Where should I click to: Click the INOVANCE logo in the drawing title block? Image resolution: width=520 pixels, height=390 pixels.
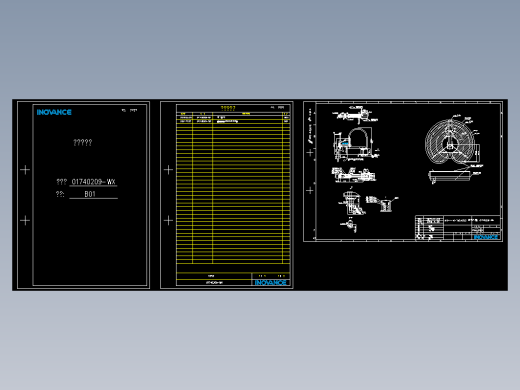click(x=486, y=237)
